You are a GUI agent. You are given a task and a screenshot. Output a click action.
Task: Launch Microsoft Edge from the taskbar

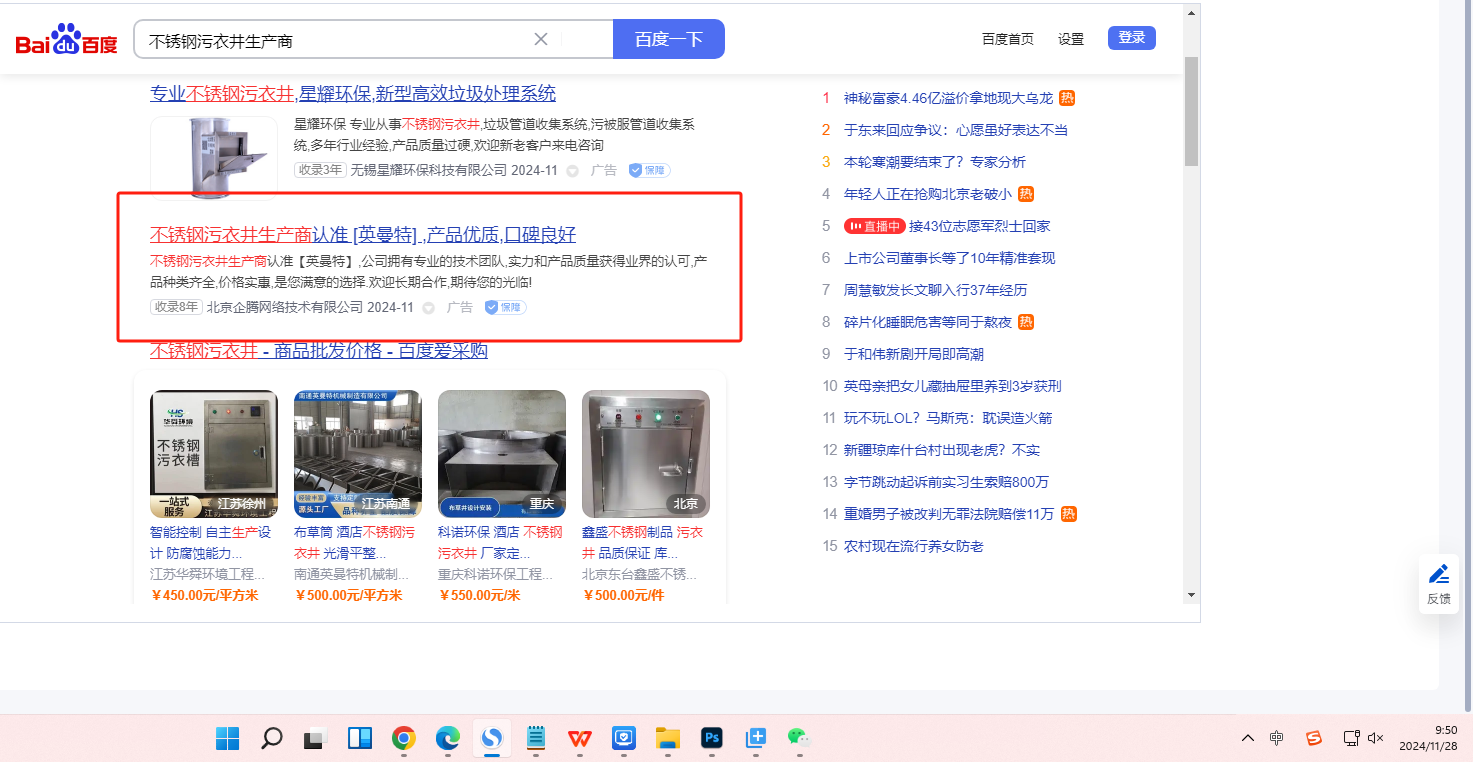pyautogui.click(x=447, y=739)
